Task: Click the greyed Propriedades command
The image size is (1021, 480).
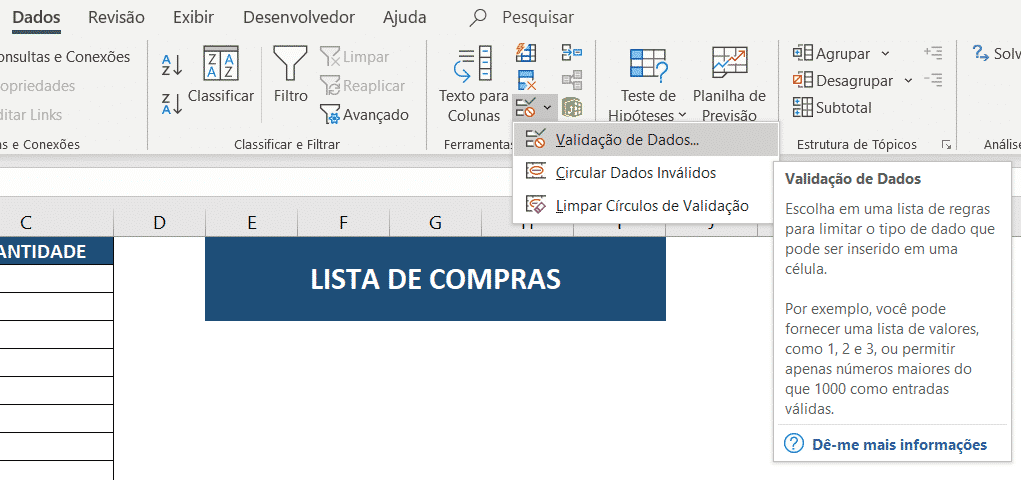Action: [37, 85]
